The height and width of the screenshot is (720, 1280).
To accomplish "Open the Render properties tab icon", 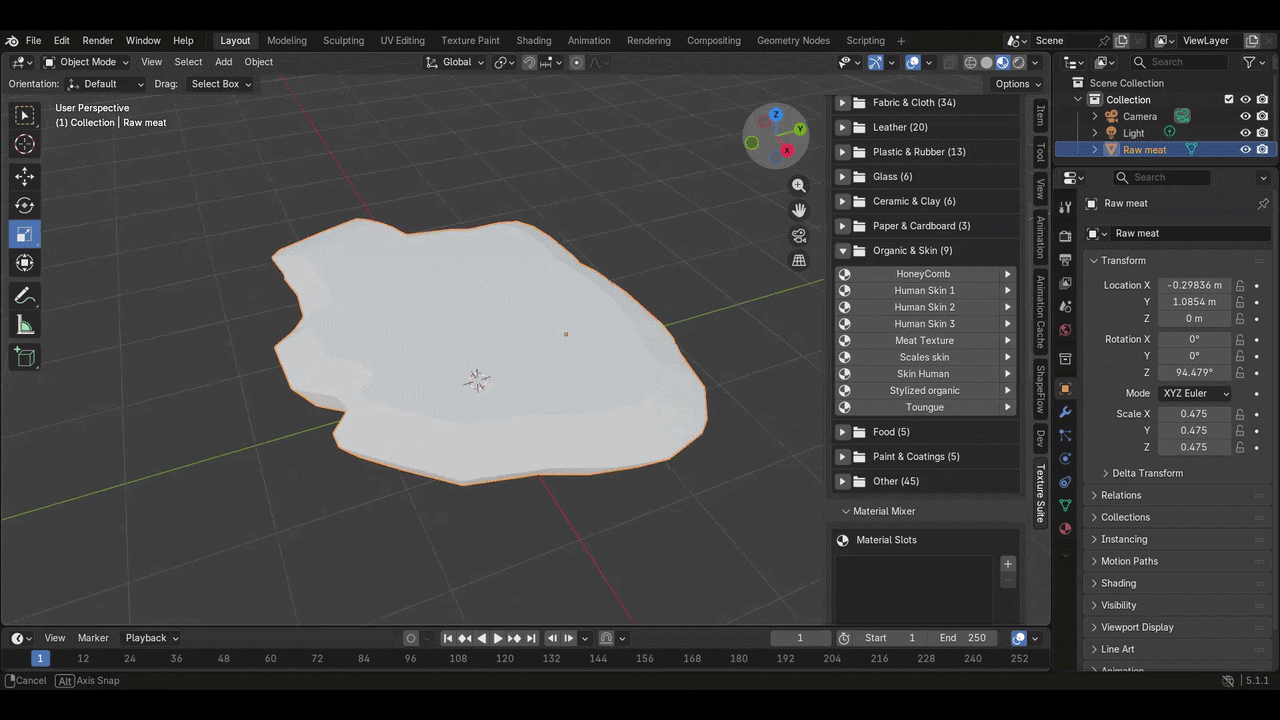I will 1065,236.
